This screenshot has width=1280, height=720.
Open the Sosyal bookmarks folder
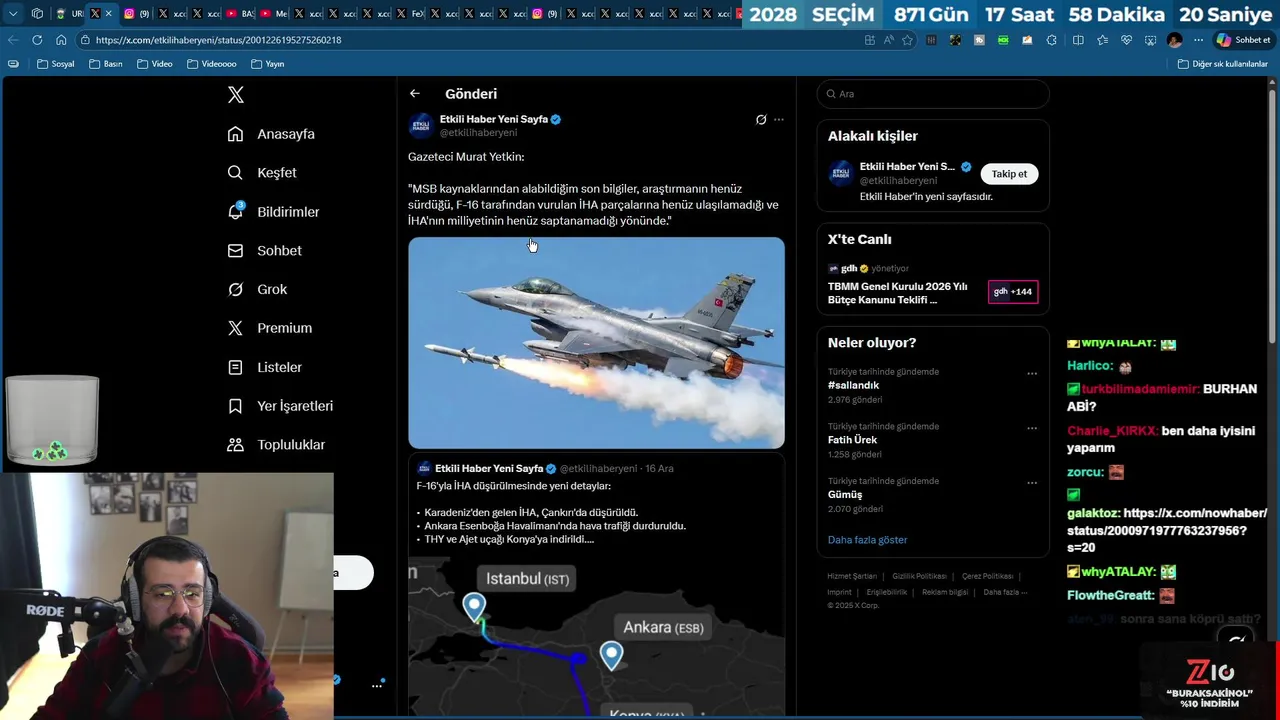[56, 64]
